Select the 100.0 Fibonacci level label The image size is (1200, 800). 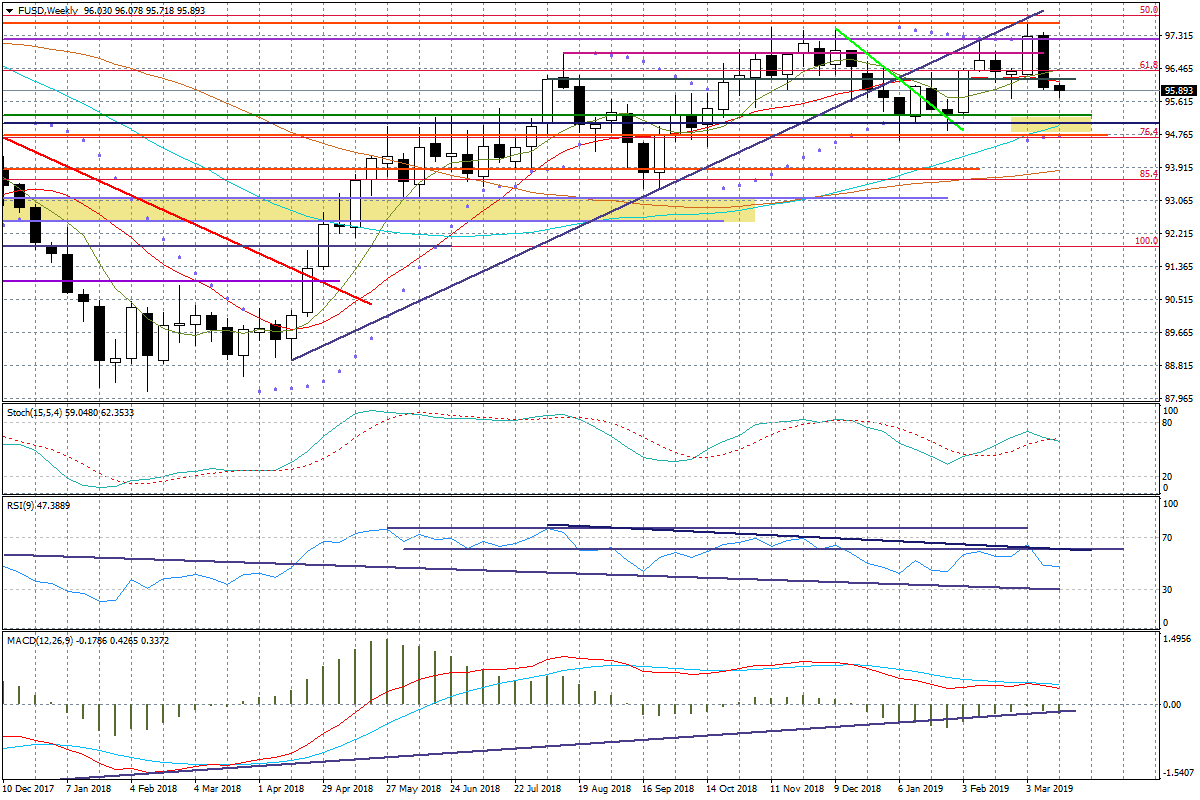(x=1146, y=241)
